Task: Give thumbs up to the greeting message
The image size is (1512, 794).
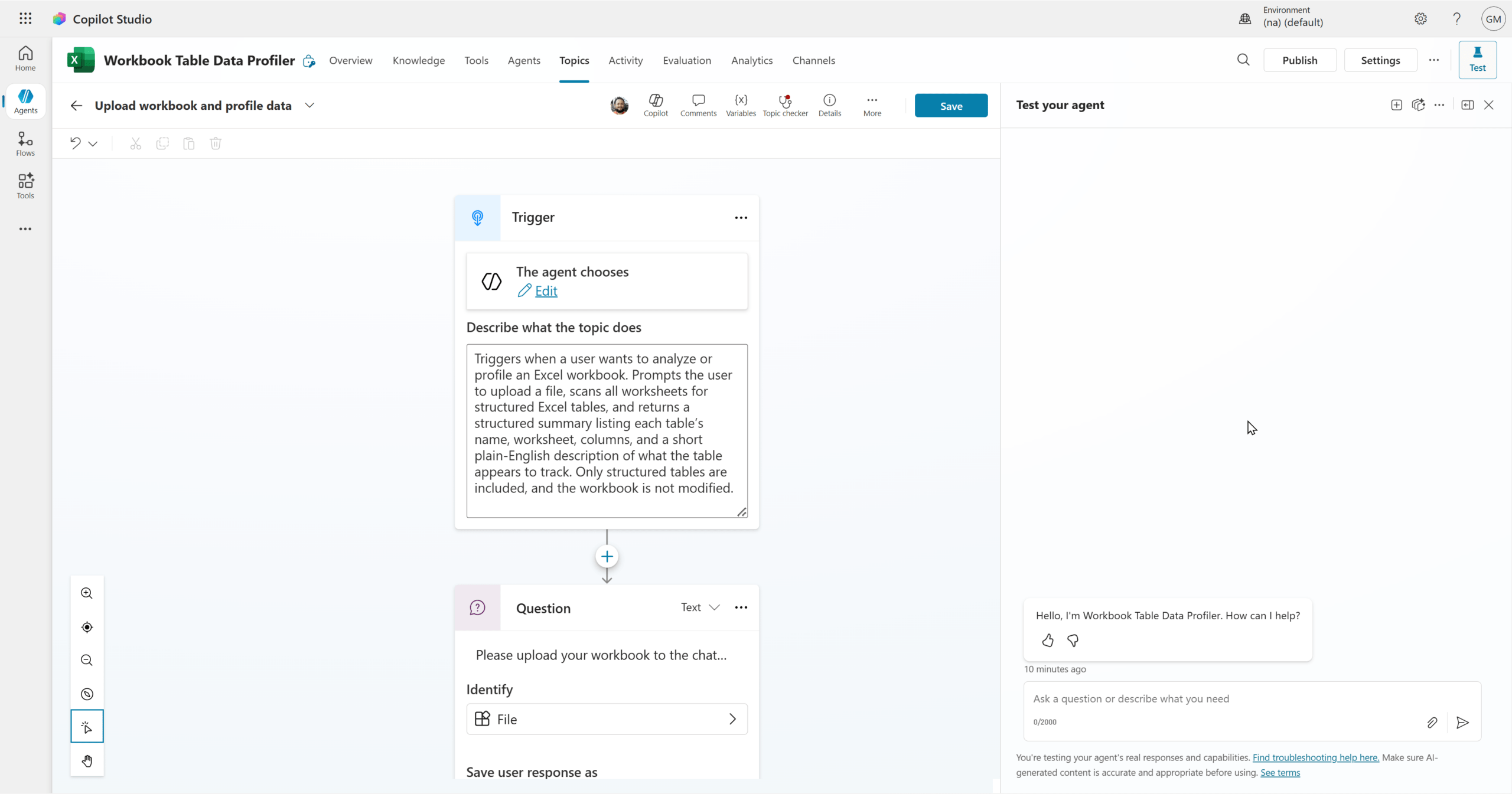Action: (1048, 641)
